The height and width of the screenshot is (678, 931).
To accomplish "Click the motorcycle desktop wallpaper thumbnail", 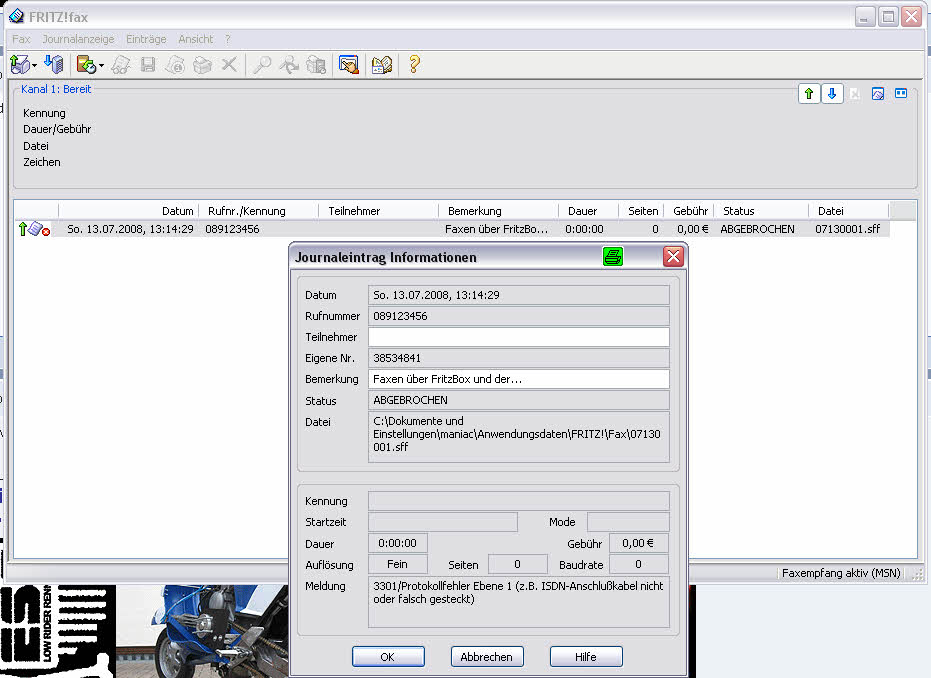I will point(202,631).
